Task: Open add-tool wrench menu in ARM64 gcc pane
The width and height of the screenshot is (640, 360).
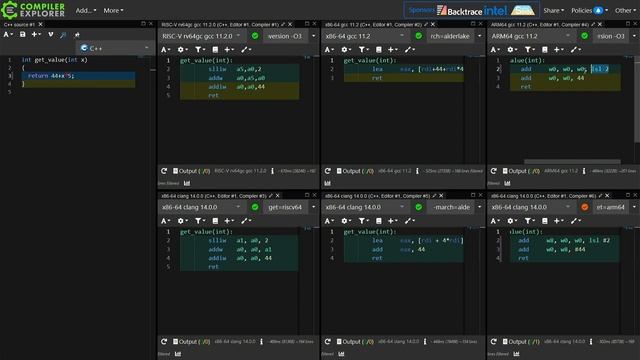Action: (576, 50)
